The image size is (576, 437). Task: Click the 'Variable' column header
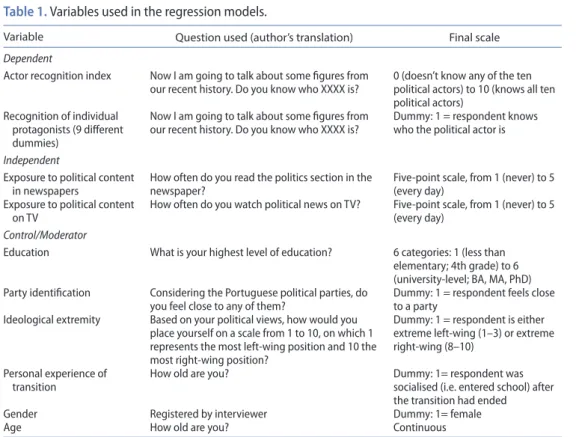[x=23, y=37]
